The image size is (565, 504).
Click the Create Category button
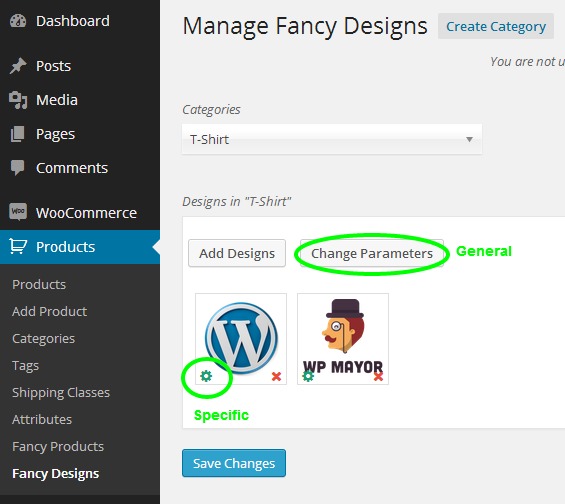coord(496,26)
